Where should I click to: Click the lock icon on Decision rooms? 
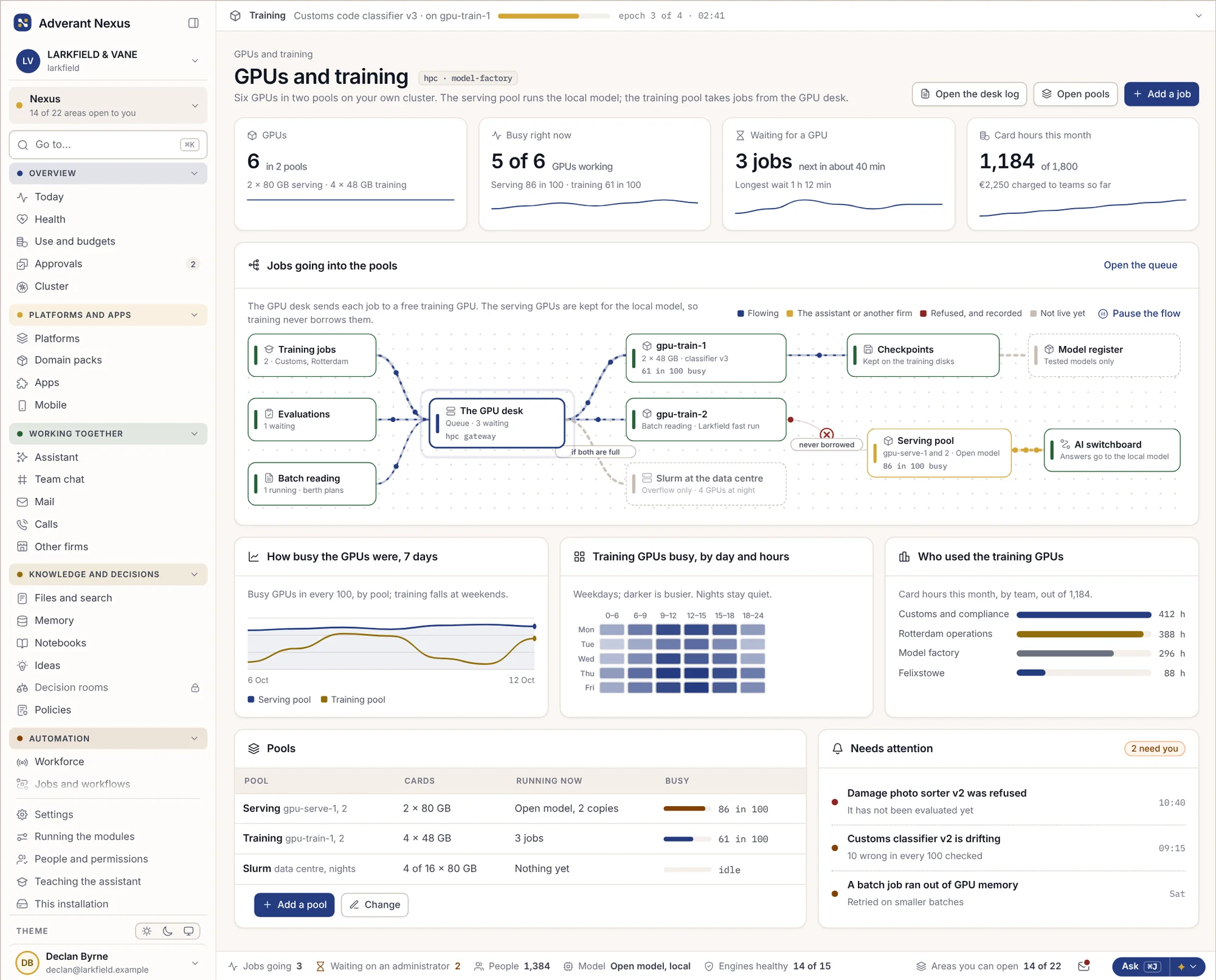195,688
